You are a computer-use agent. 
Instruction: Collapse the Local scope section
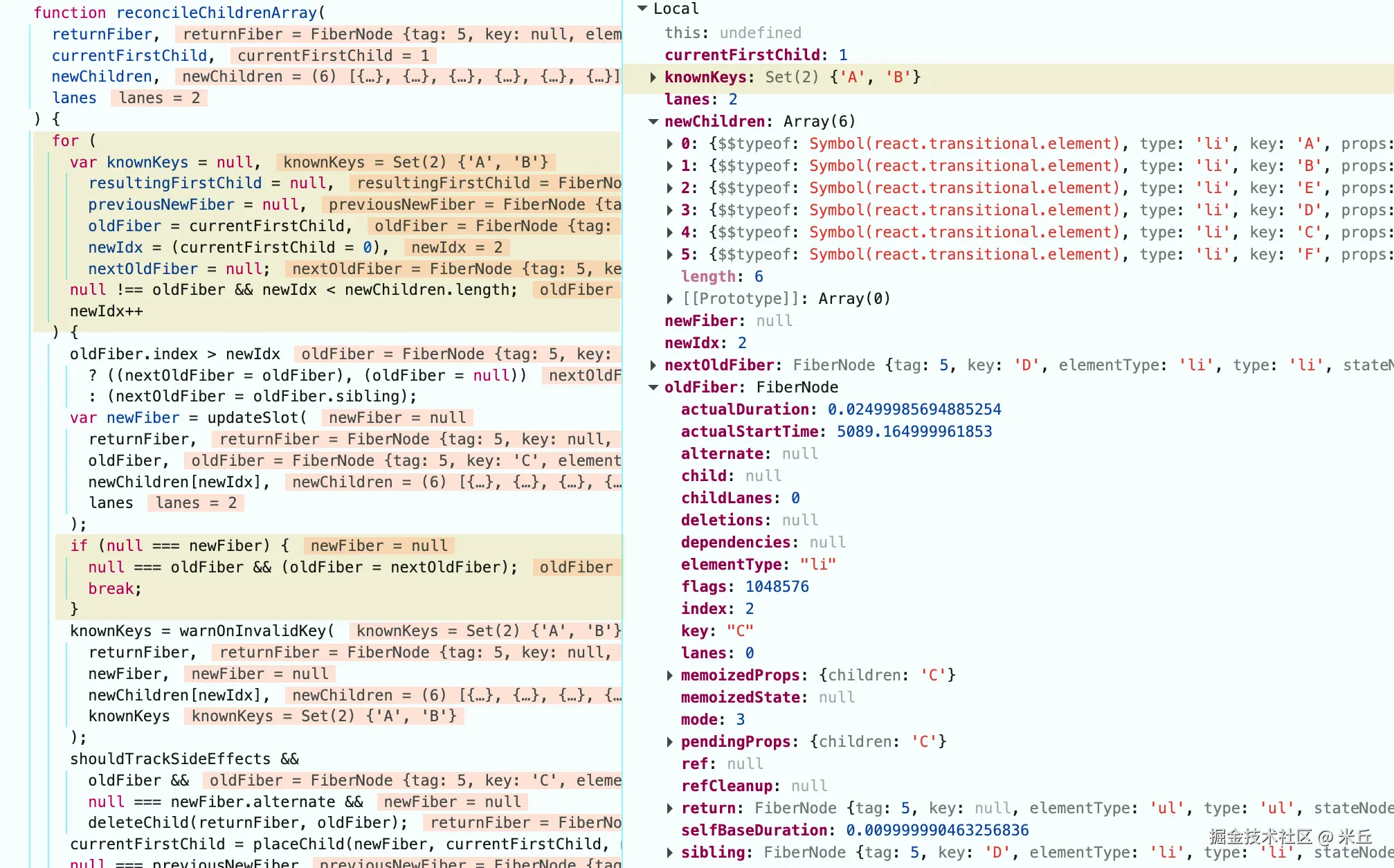(642, 8)
